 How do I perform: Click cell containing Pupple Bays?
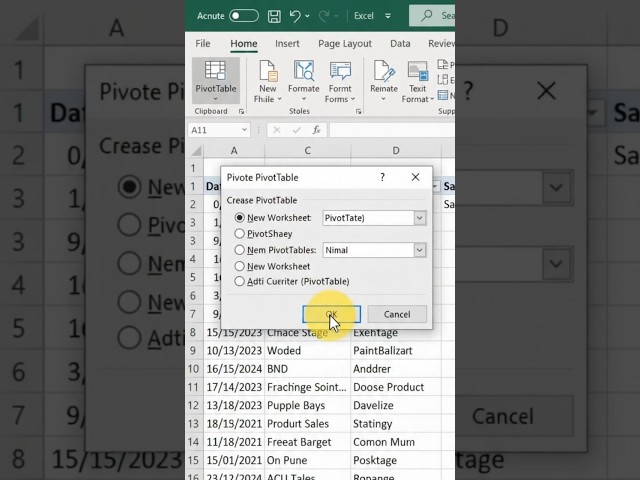tap(307, 405)
